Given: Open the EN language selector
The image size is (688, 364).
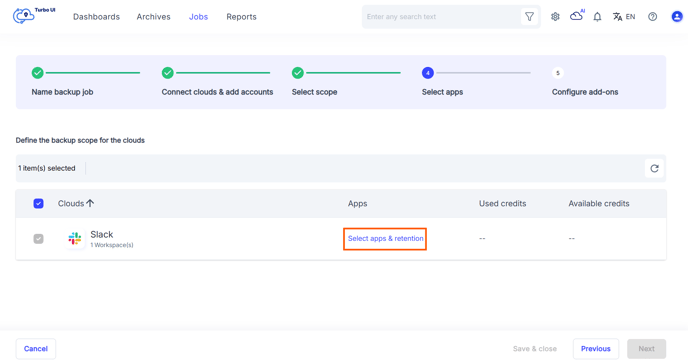Looking at the screenshot, I should coord(624,17).
